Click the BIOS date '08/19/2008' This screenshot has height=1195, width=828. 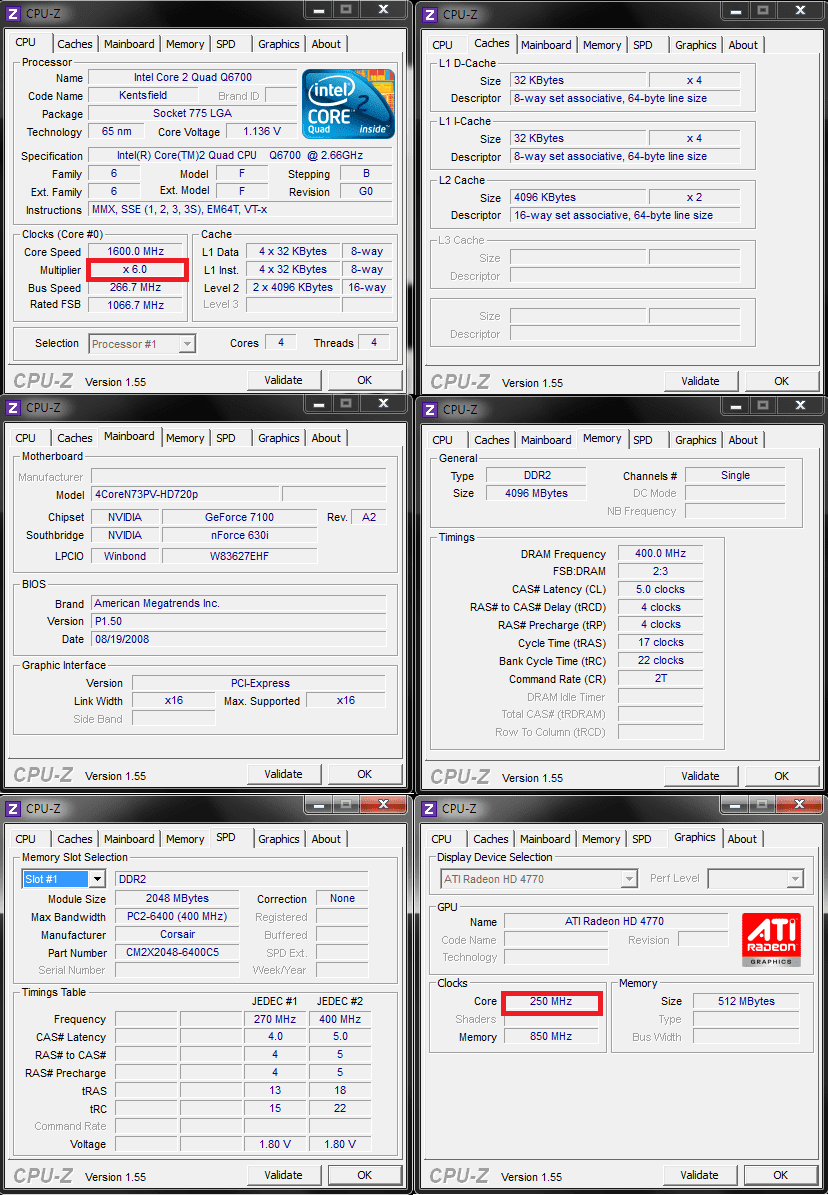pos(239,639)
